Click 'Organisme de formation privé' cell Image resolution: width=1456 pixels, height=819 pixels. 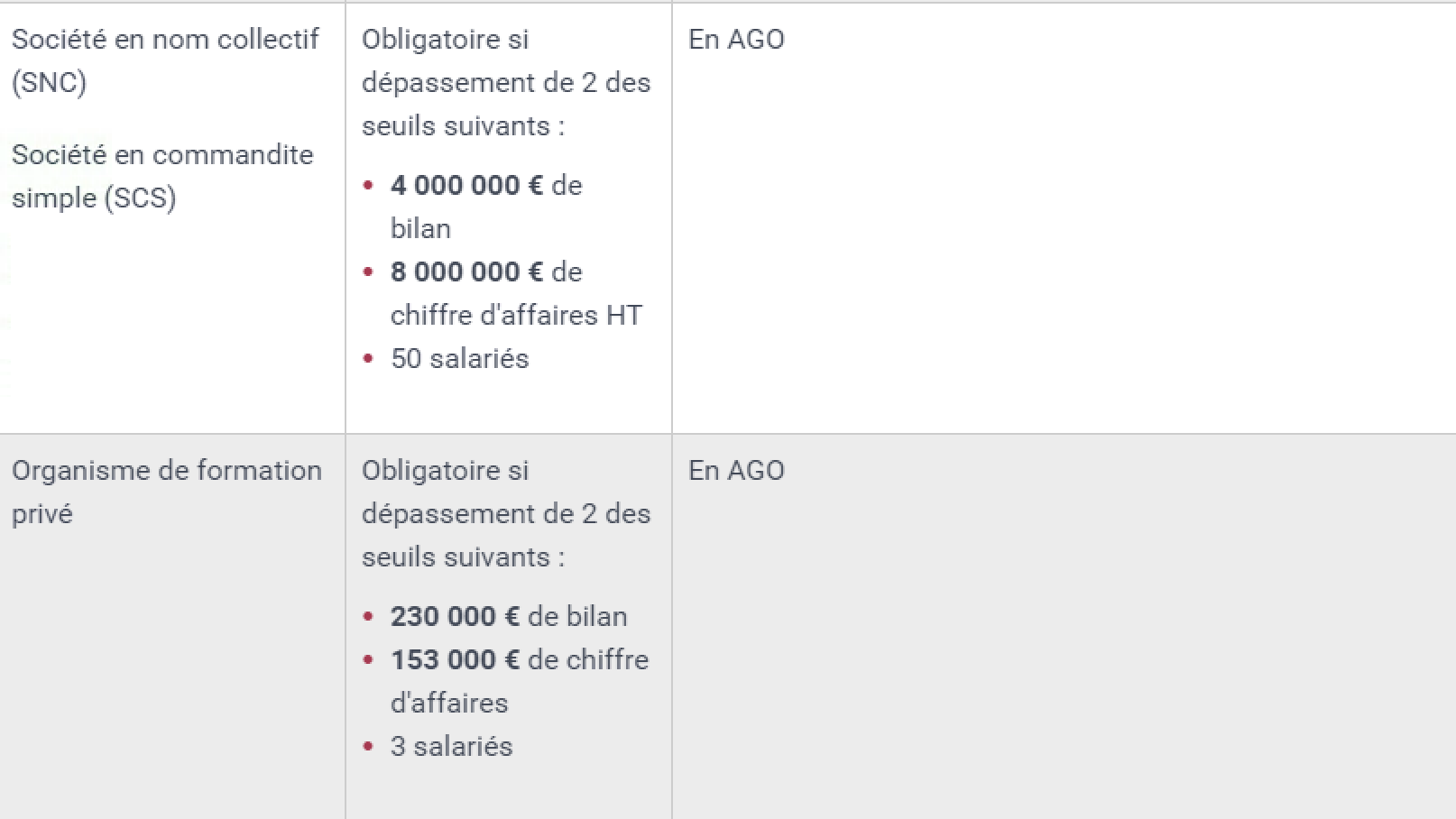click(167, 492)
